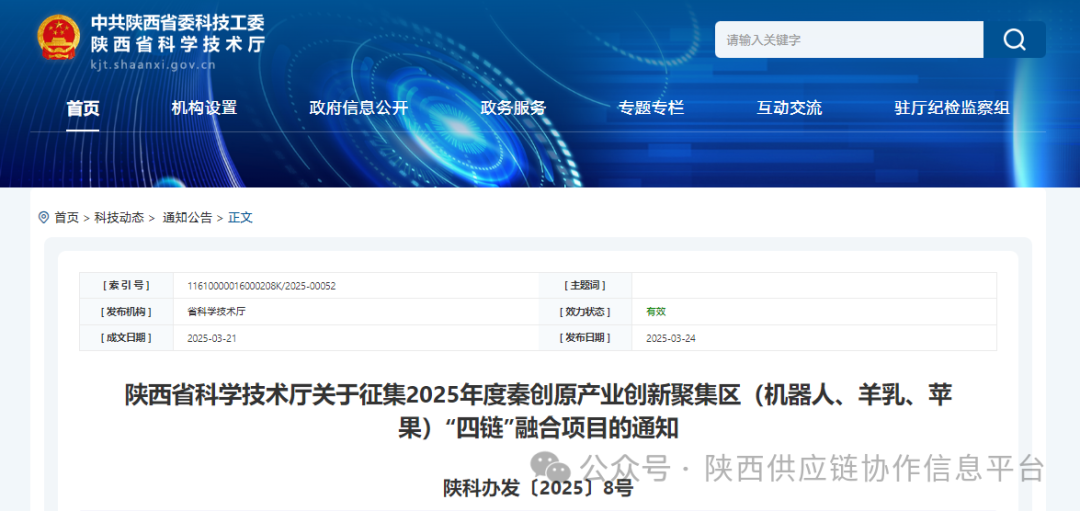Go to 首页 in the breadcrumb
Screen dimensions: 1080x511
pyautogui.click(x=67, y=218)
